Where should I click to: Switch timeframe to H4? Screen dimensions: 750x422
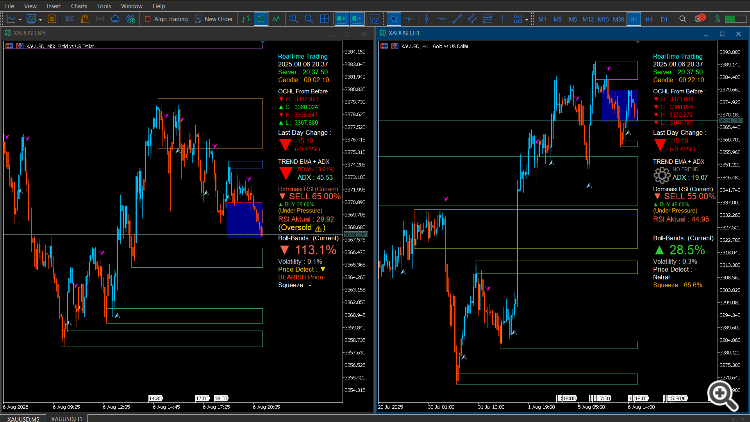click(x=649, y=19)
